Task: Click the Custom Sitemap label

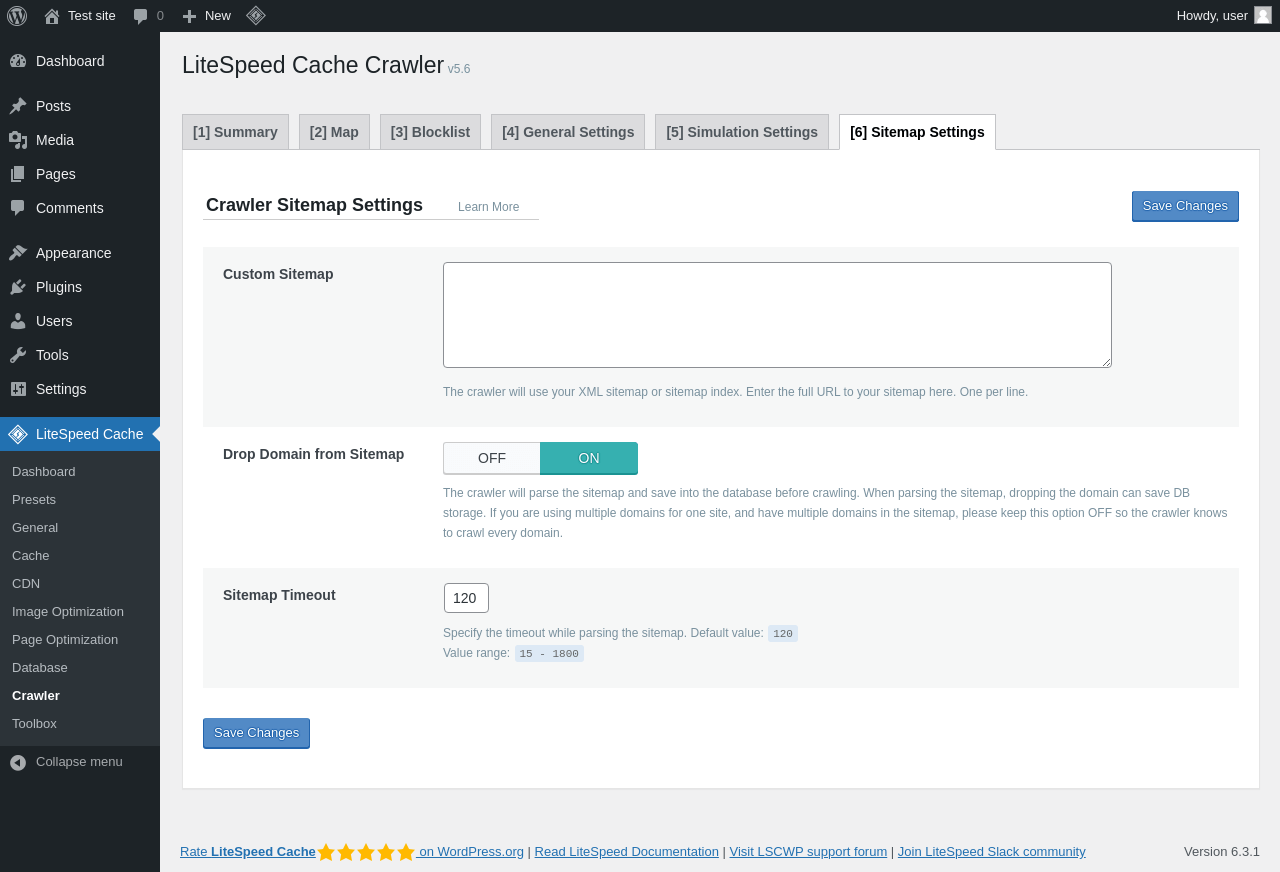Action: point(278,274)
